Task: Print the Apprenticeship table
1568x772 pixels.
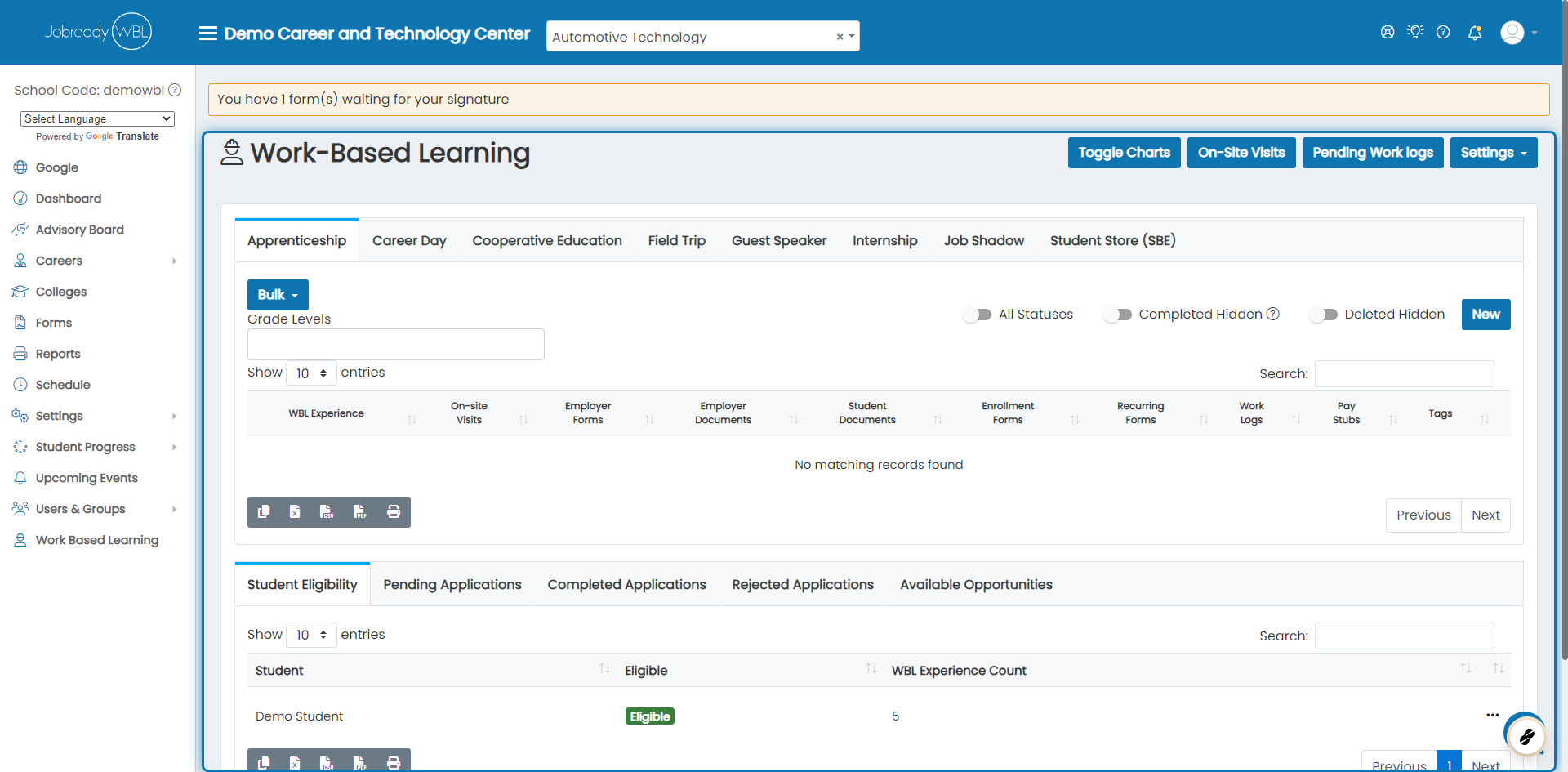Action: tap(394, 512)
